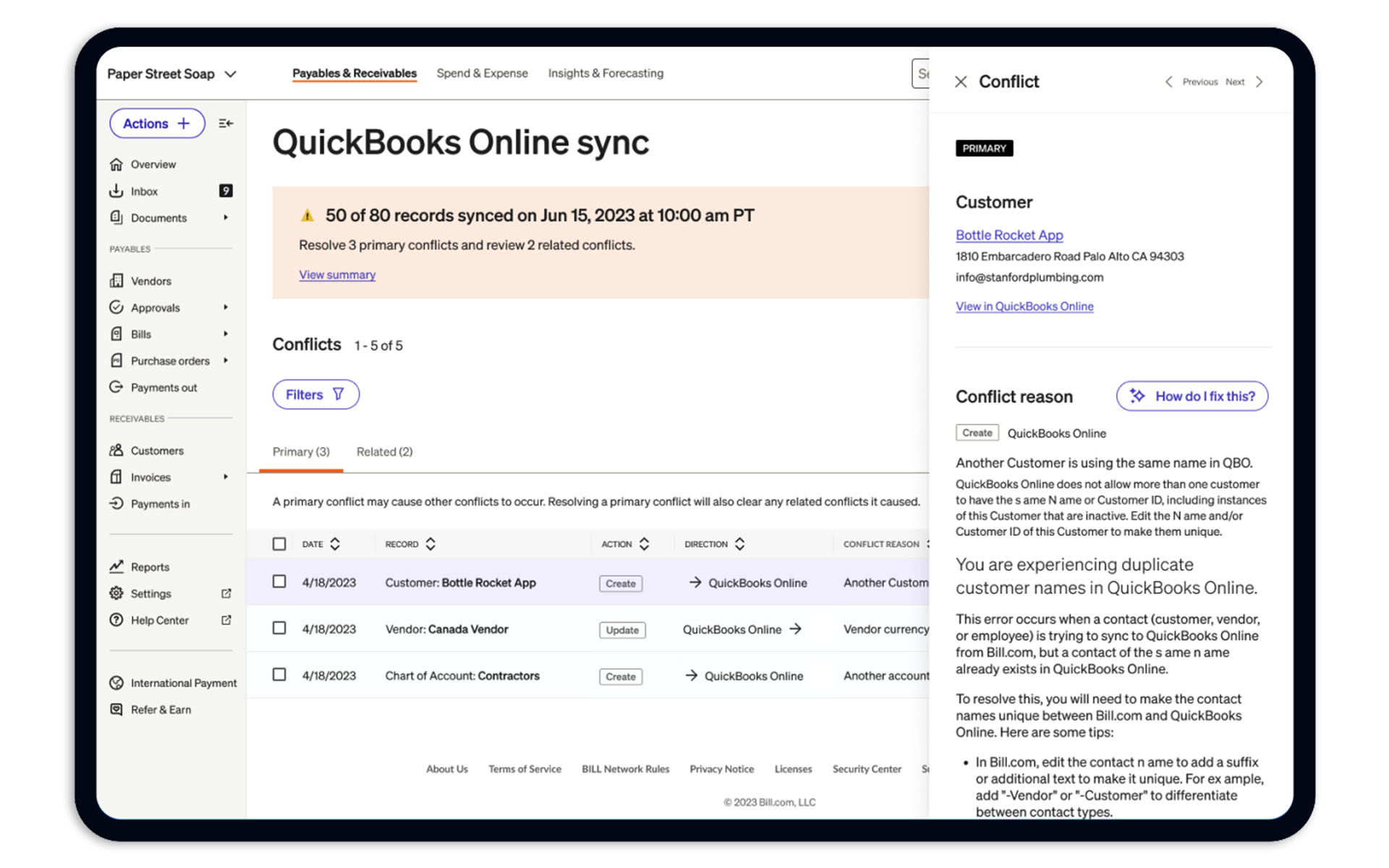Expand the Invoices submenu arrow
The image size is (1389, 868).
click(x=226, y=477)
